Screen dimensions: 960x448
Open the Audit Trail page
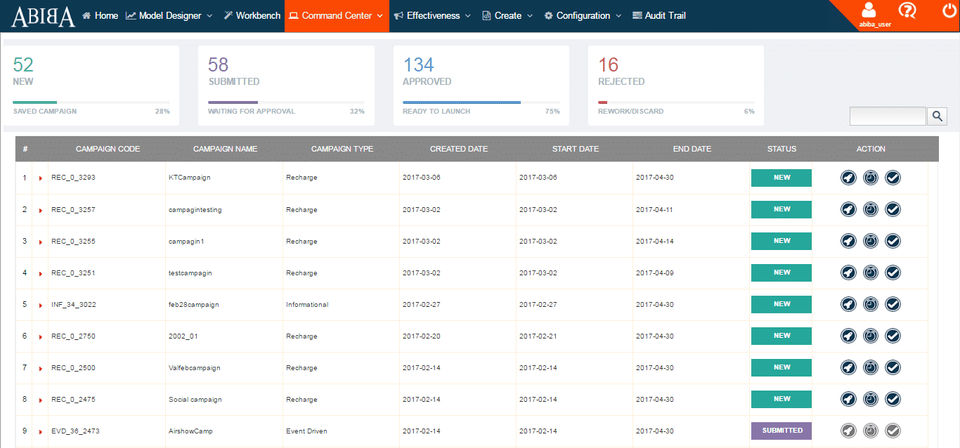tap(659, 16)
